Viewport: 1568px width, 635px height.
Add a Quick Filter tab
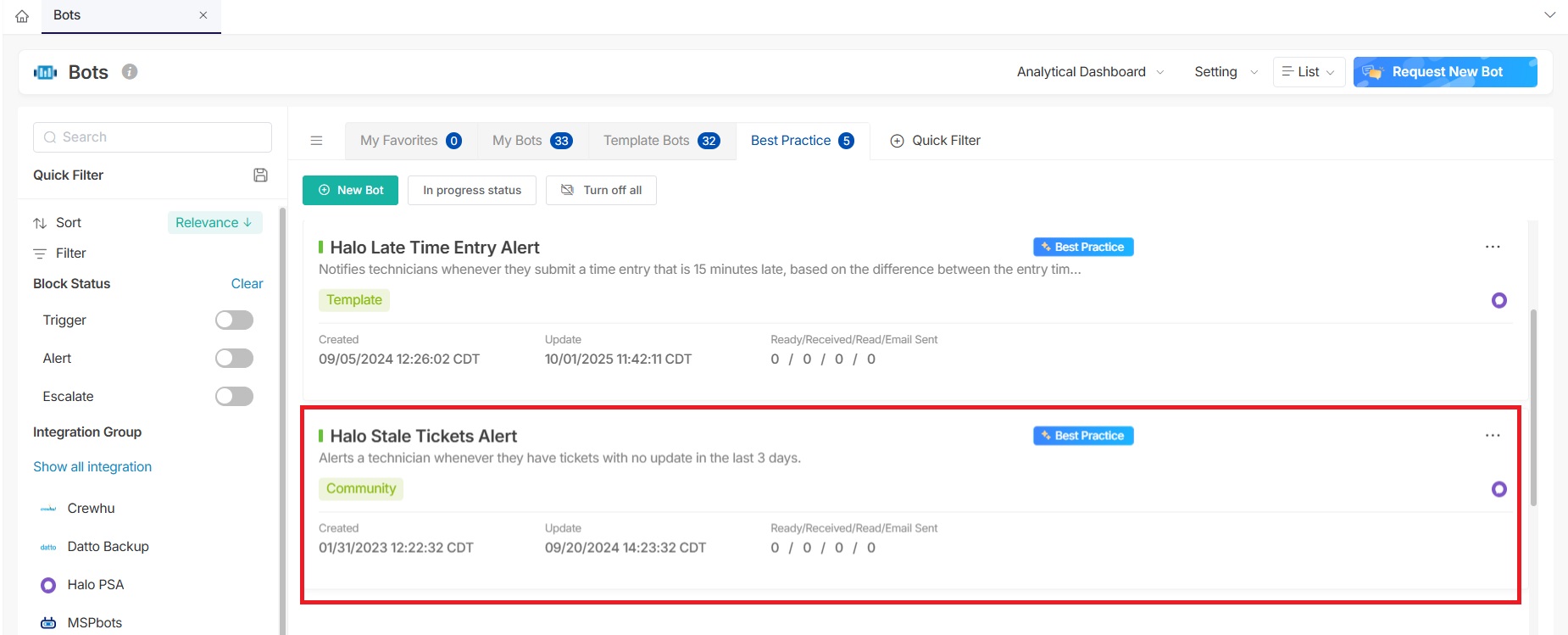935,141
